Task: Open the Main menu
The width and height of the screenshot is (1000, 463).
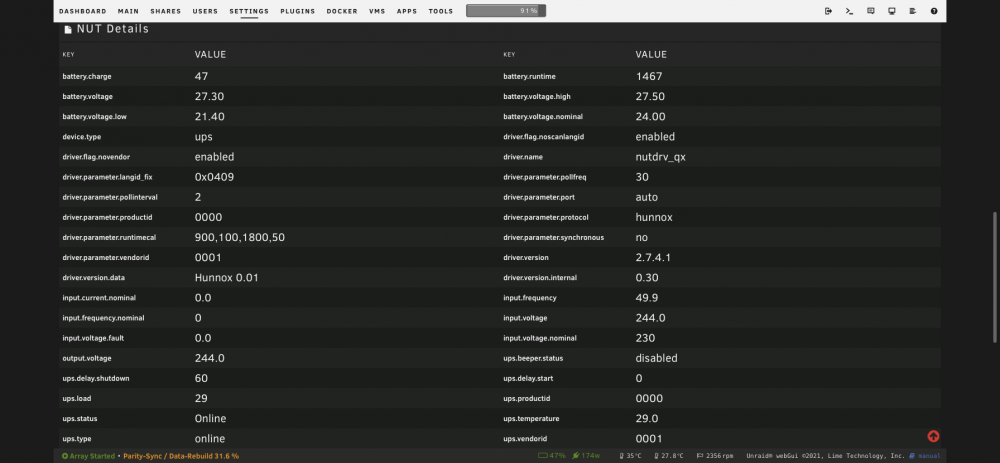Action: (128, 11)
